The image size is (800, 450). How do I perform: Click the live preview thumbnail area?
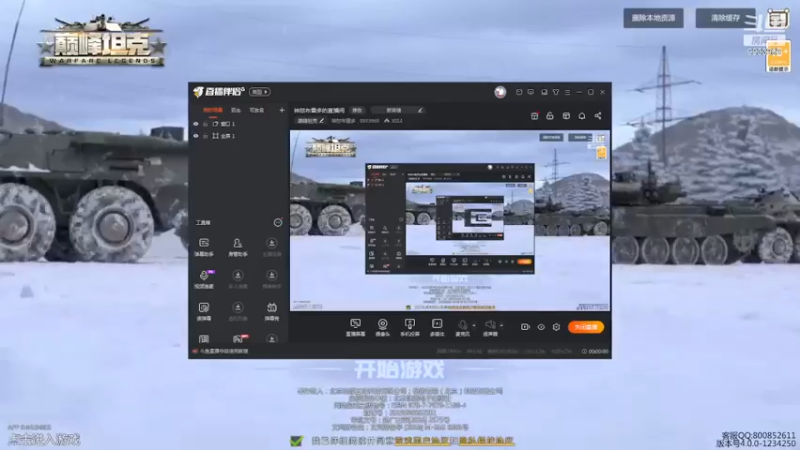(x=449, y=220)
